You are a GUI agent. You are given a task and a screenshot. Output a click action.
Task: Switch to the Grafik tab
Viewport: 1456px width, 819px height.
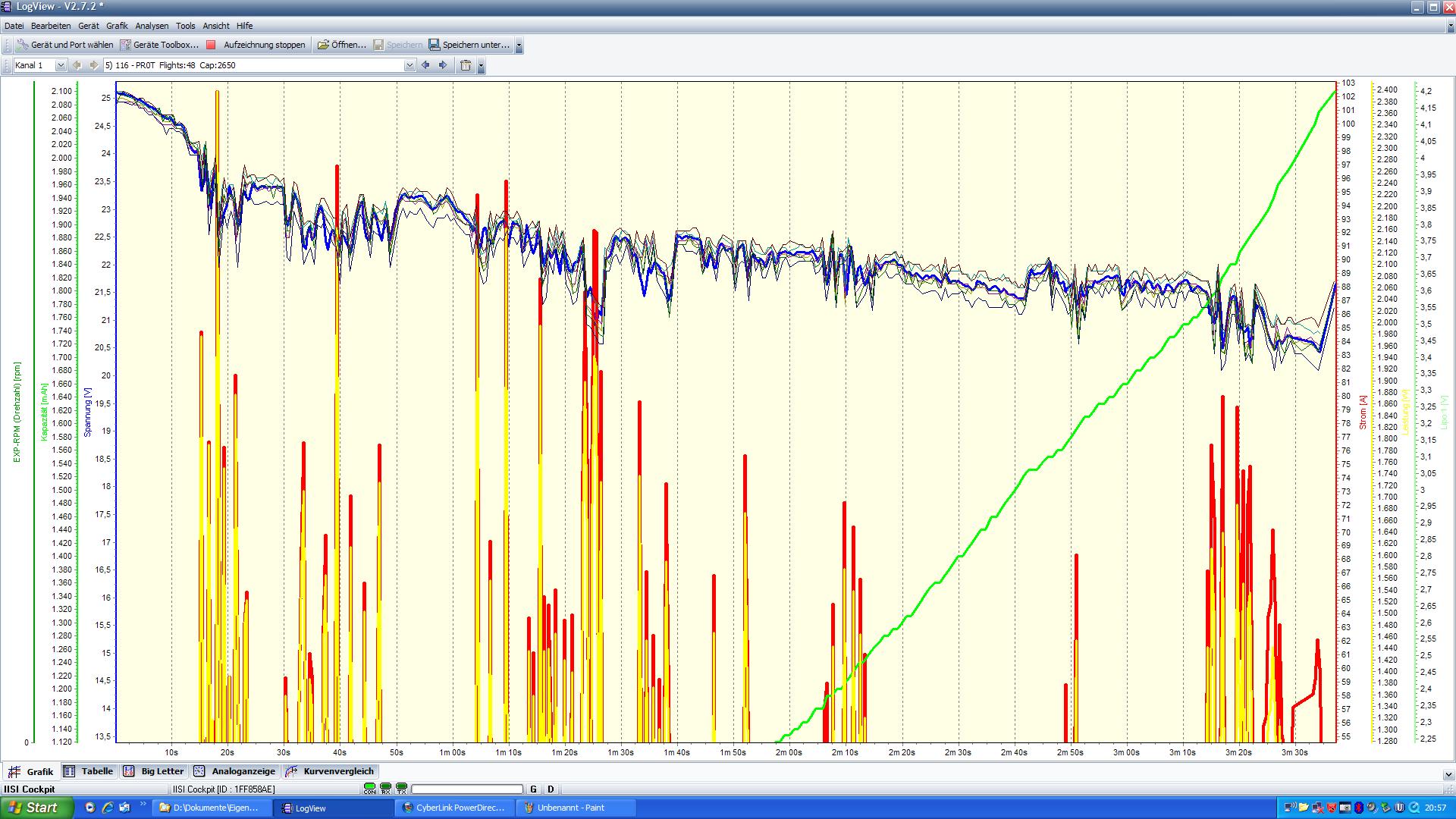coord(31,772)
